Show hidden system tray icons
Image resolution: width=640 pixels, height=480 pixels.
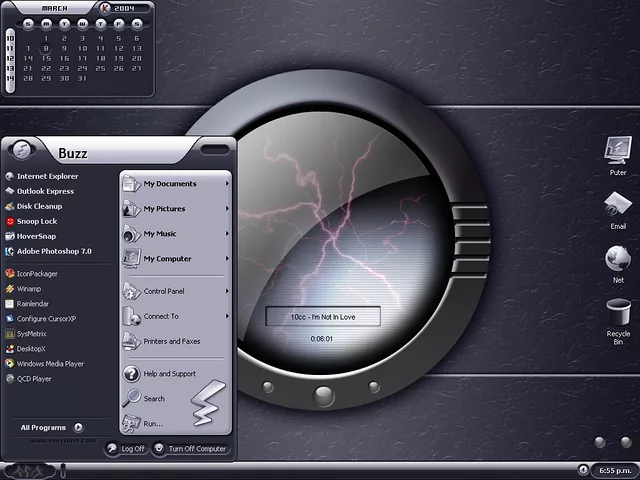[583, 469]
